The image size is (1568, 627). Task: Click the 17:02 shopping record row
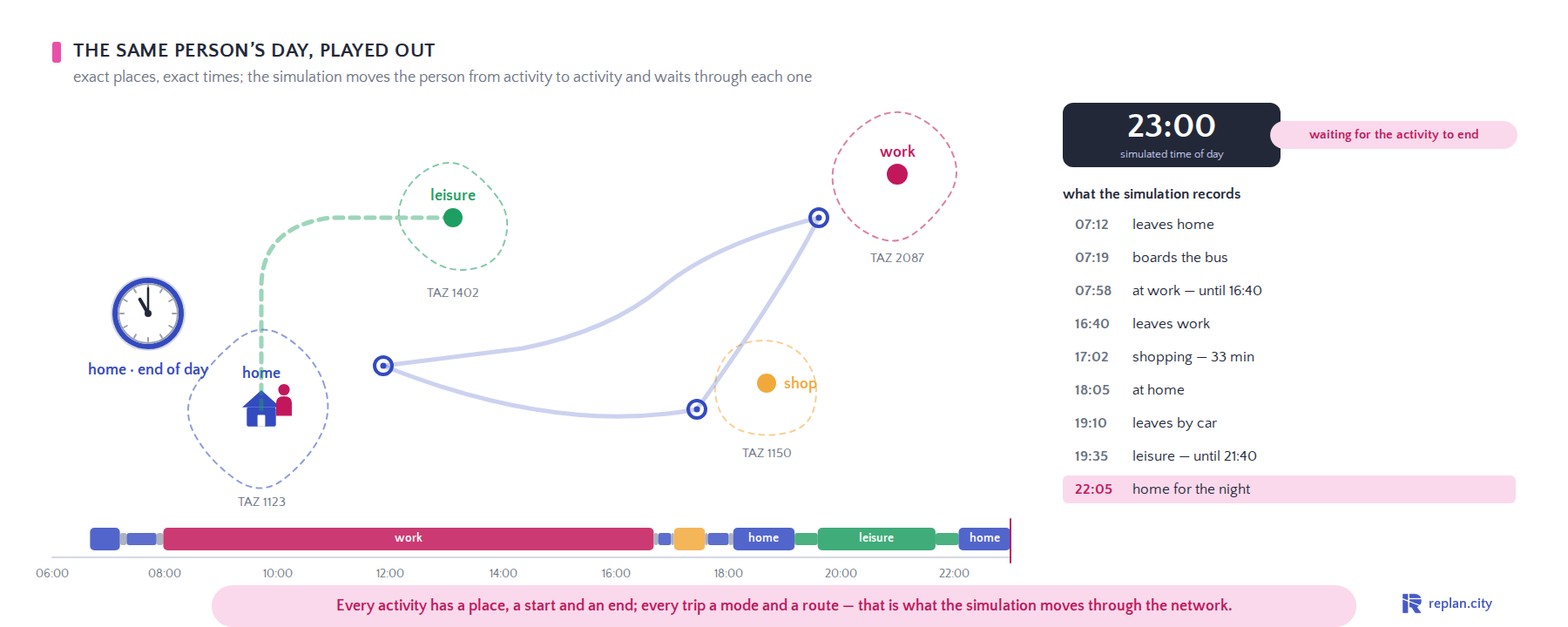pos(1289,357)
